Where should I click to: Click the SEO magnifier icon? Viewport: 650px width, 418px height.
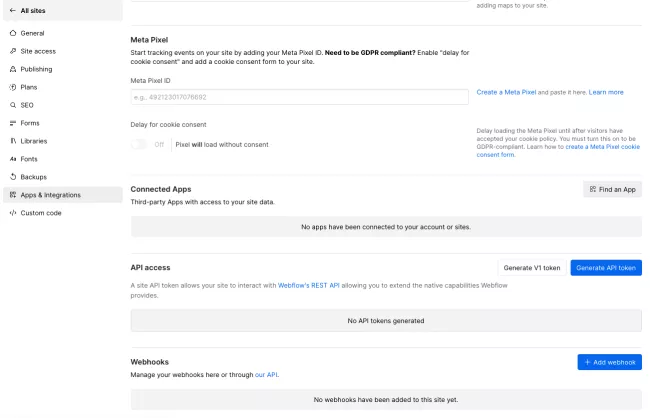pos(13,105)
